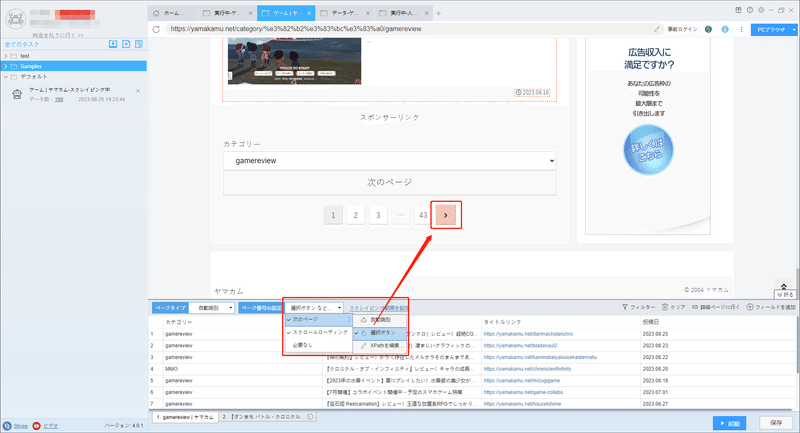Select 必要なし in pagination menu
Screen dimensions: 800x433
319,345
